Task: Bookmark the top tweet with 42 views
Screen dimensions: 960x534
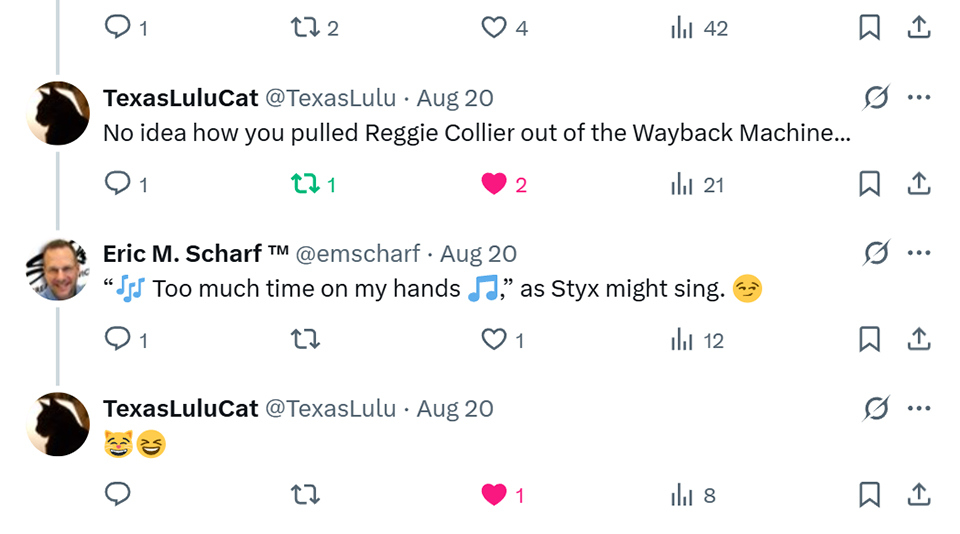Action: tap(869, 28)
